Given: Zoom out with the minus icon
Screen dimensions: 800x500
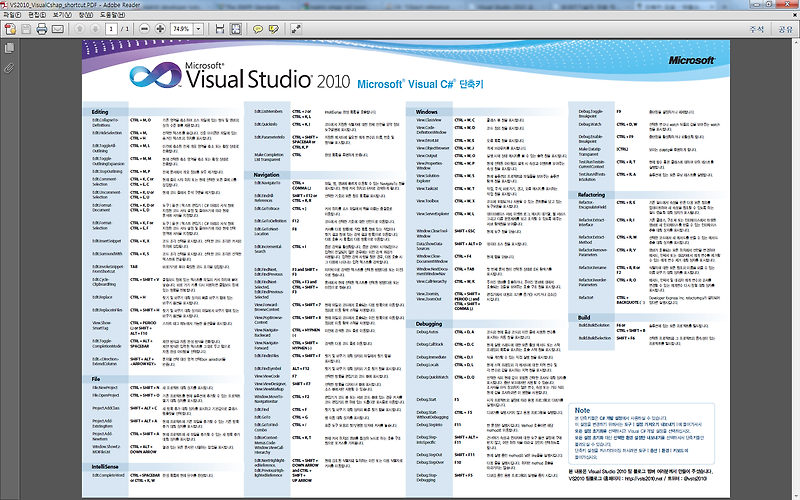Looking at the screenshot, I should coord(144,29).
